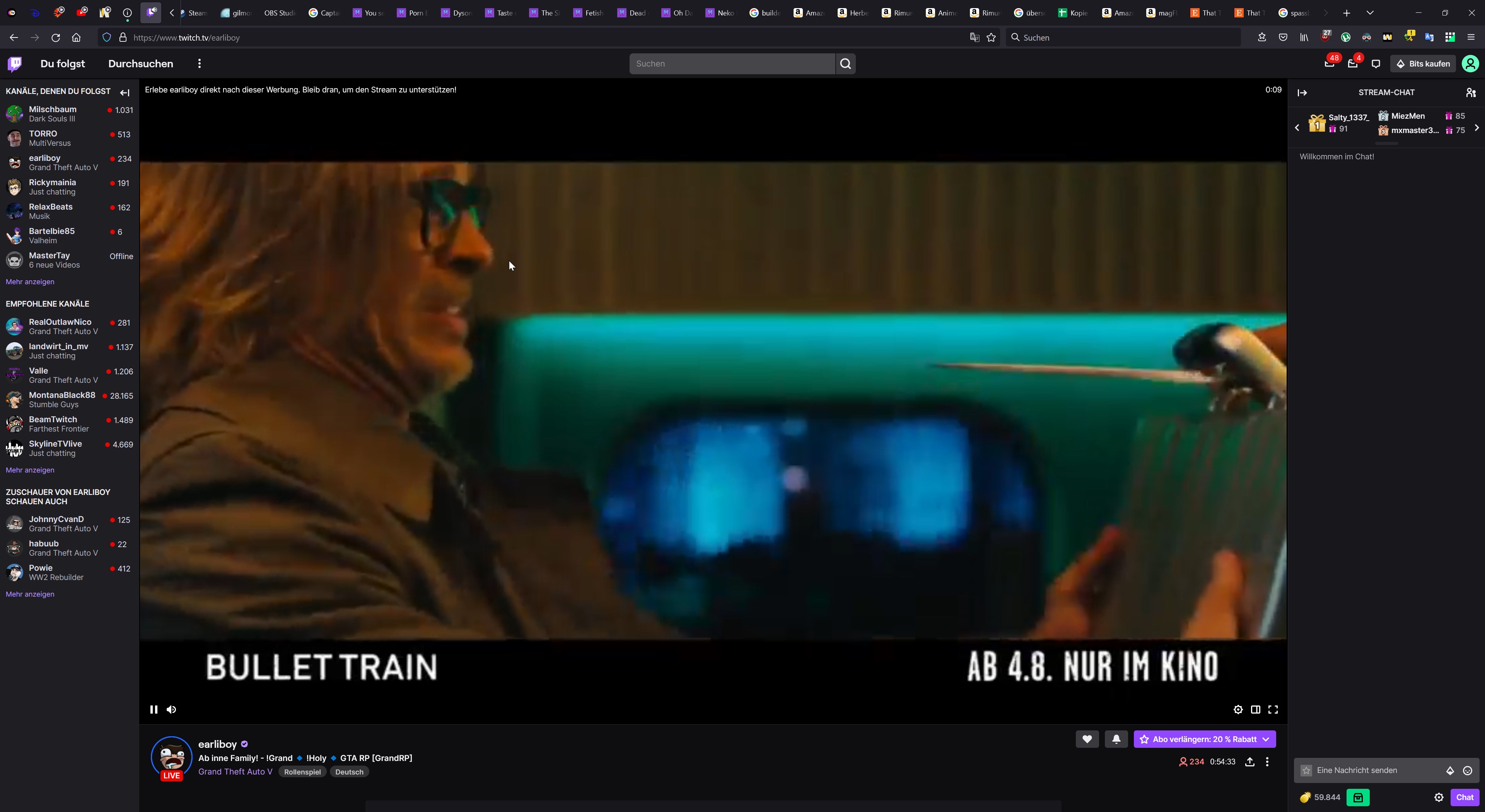Send message with the Chat button

pyautogui.click(x=1465, y=798)
